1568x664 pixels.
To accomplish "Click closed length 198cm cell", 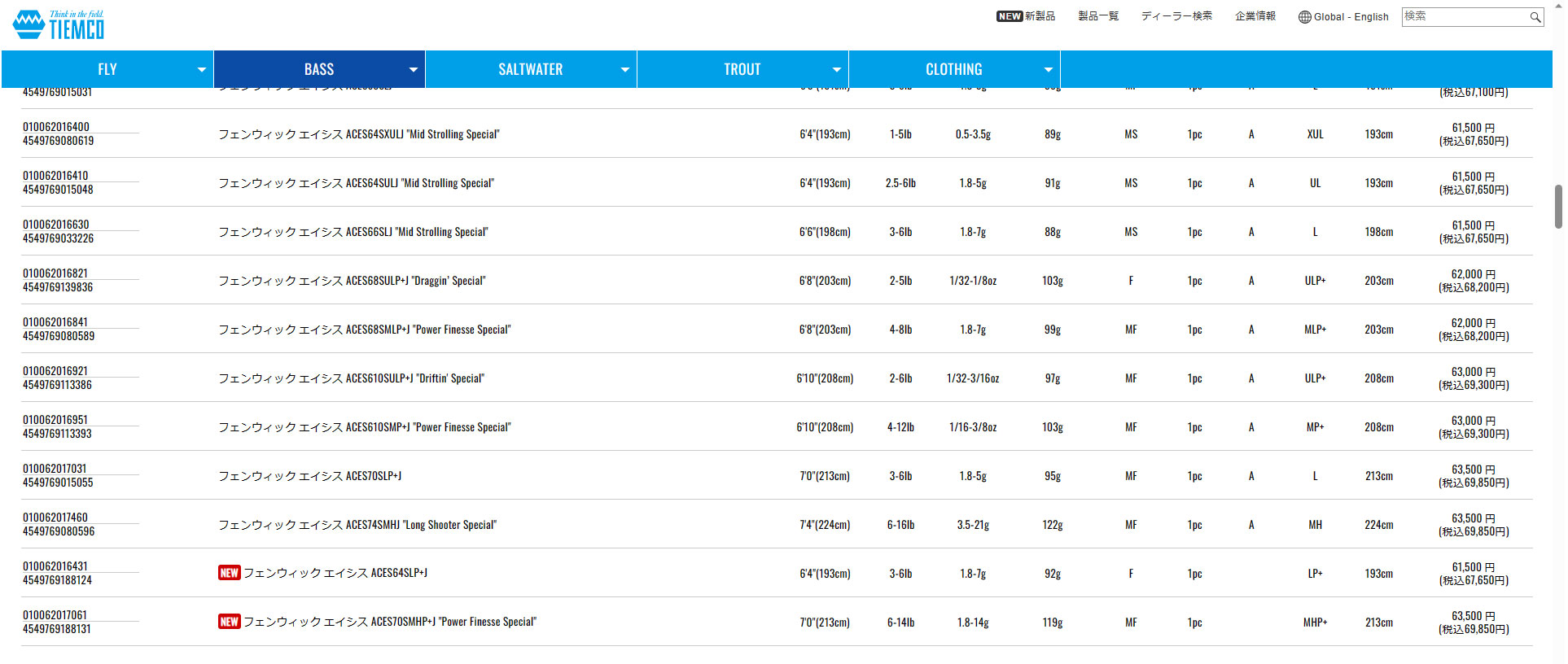I will coord(1379,232).
